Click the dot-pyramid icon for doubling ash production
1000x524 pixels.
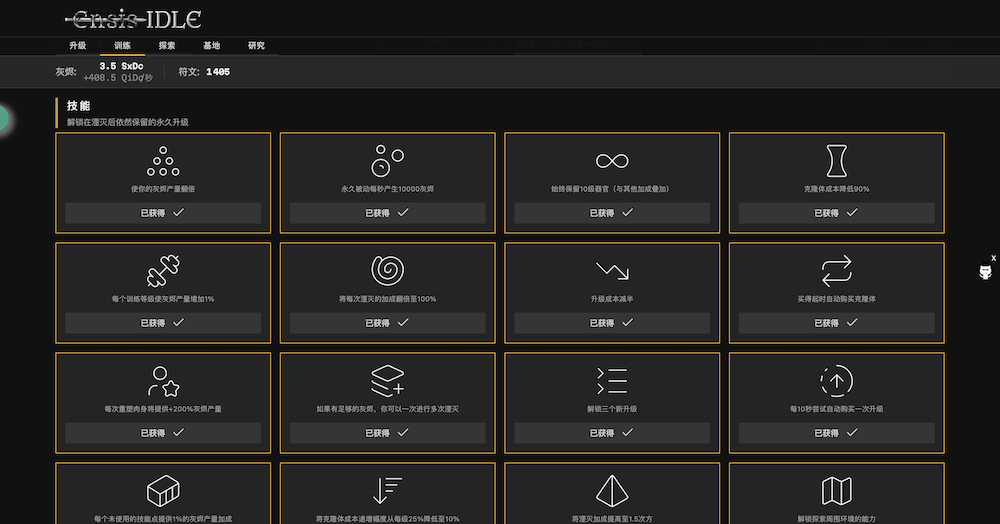click(163, 160)
